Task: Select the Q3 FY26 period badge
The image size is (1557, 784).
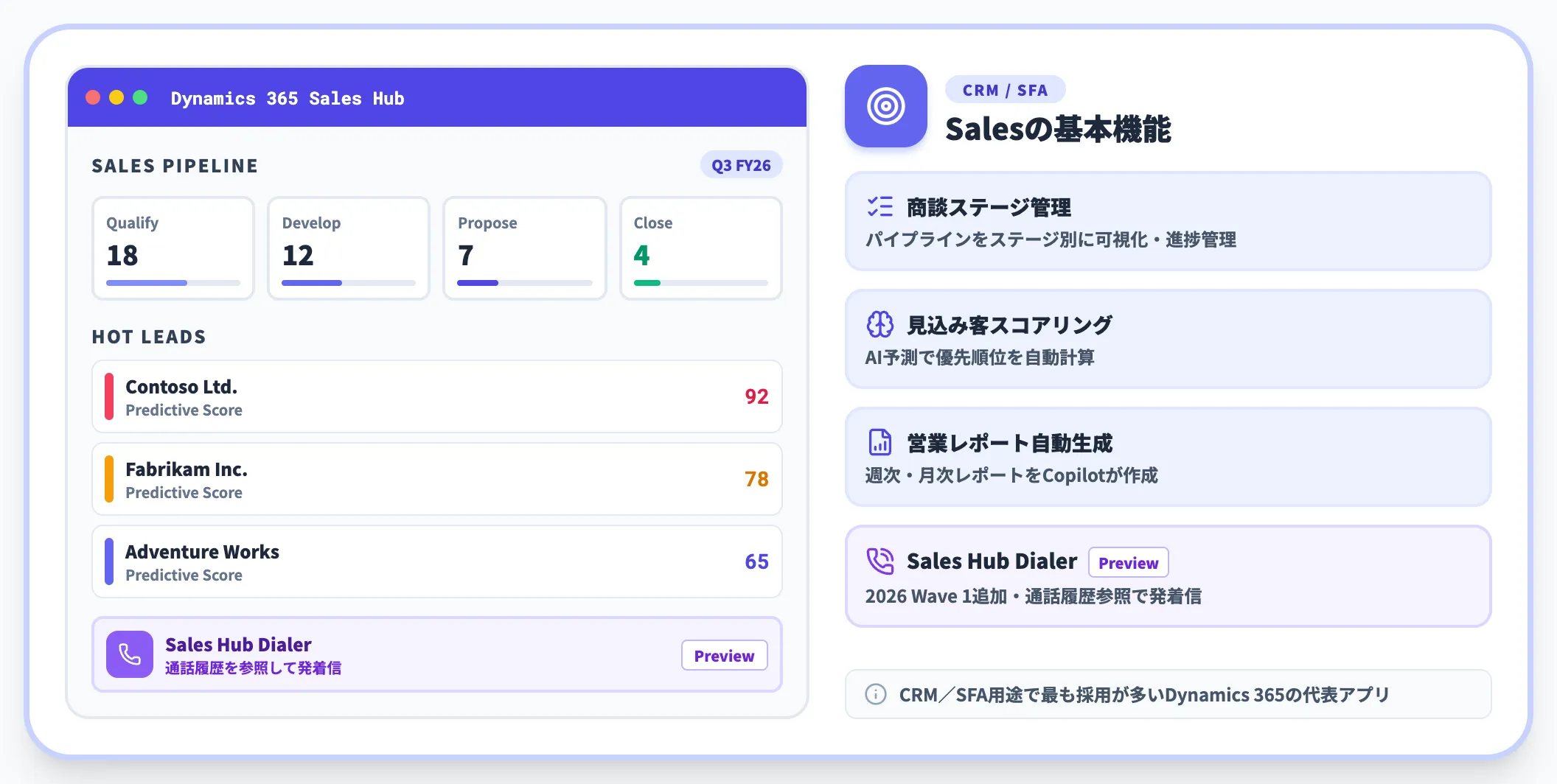Action: tap(741, 165)
